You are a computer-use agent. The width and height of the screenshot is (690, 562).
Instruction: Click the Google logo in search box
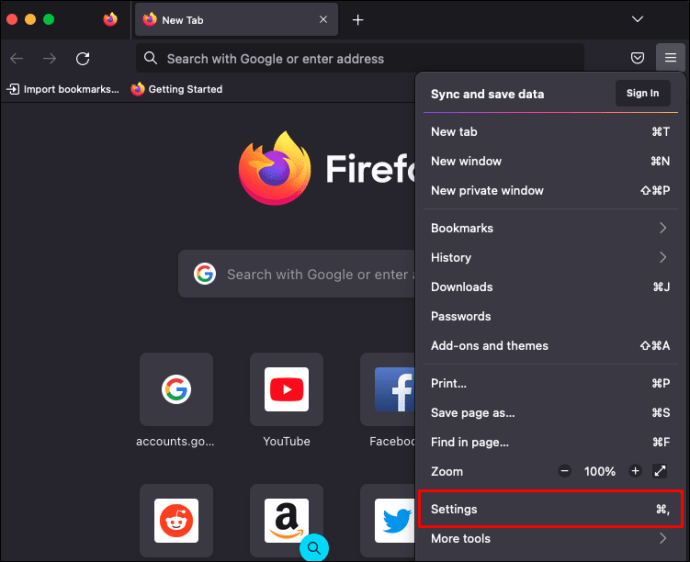205,274
